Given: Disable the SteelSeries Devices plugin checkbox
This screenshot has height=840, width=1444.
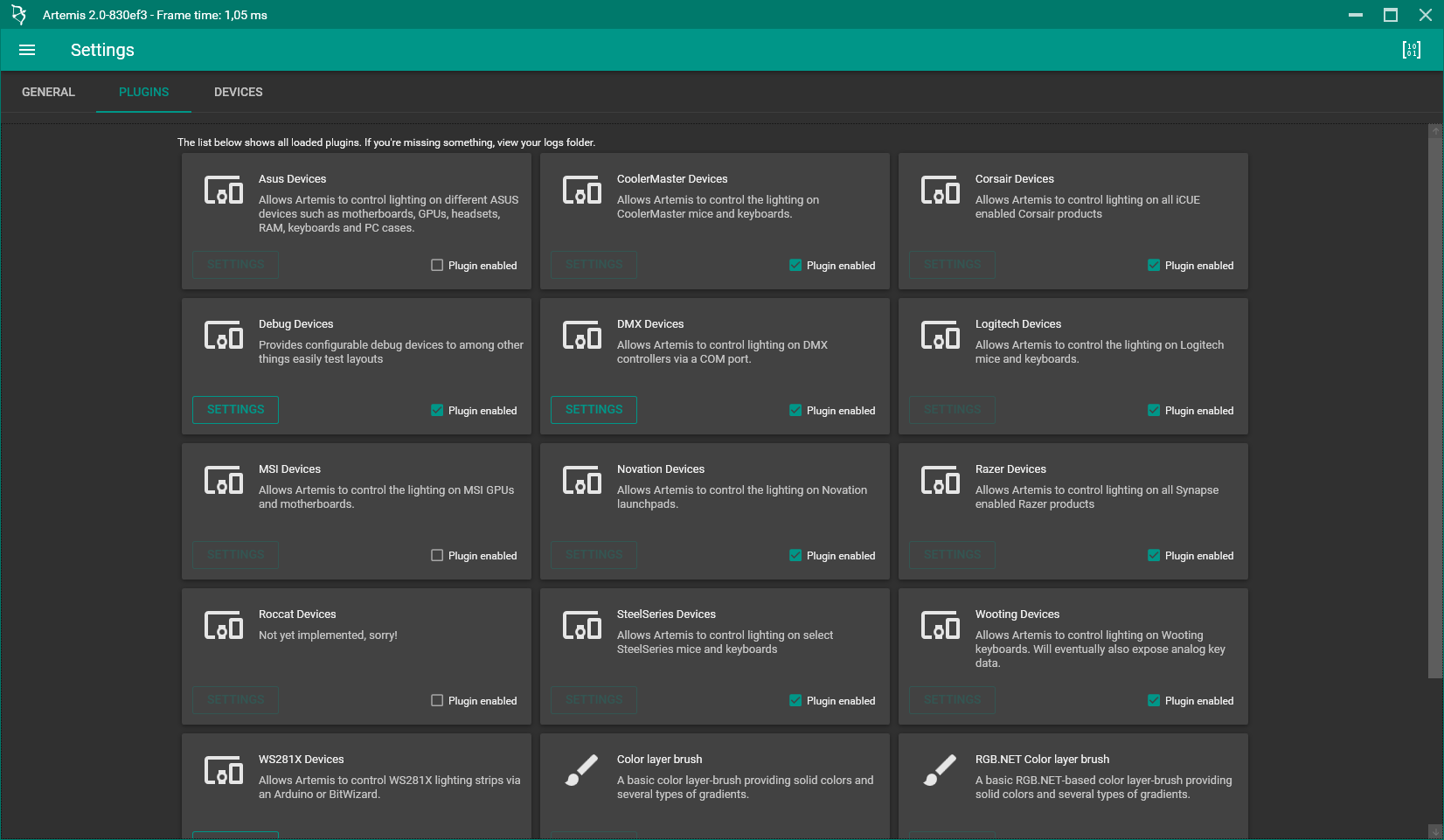Looking at the screenshot, I should 795,700.
